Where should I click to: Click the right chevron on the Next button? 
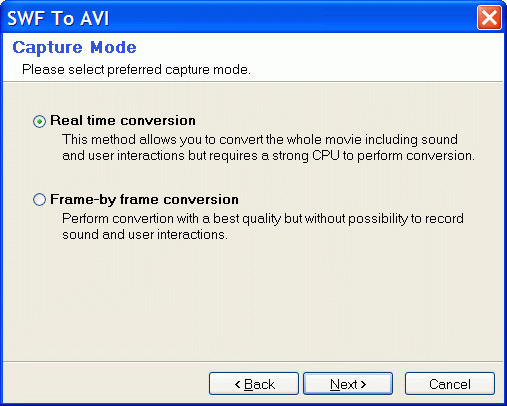pyautogui.click(x=363, y=384)
